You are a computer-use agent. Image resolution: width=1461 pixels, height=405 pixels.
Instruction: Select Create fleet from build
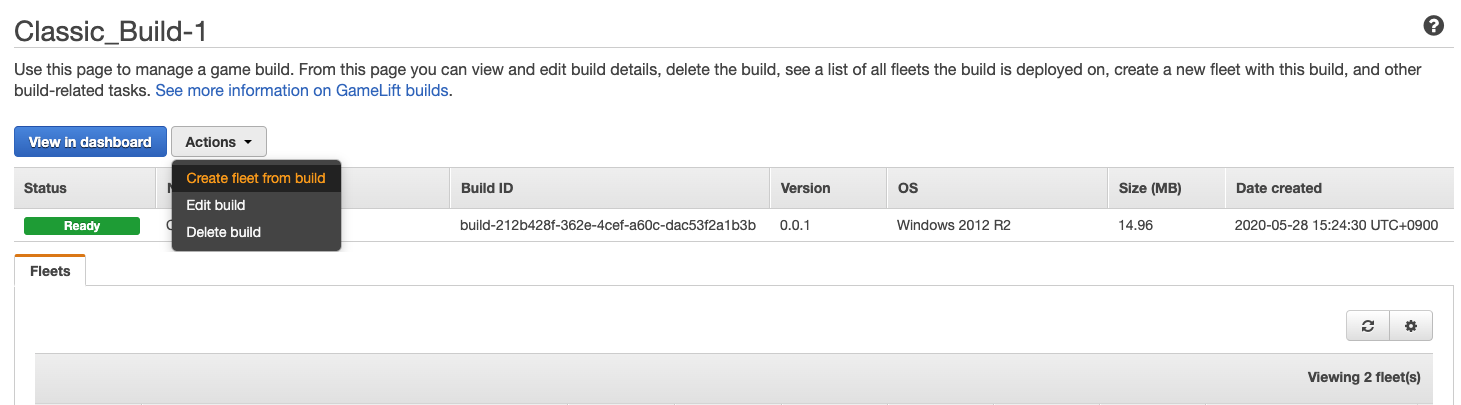[x=256, y=178]
